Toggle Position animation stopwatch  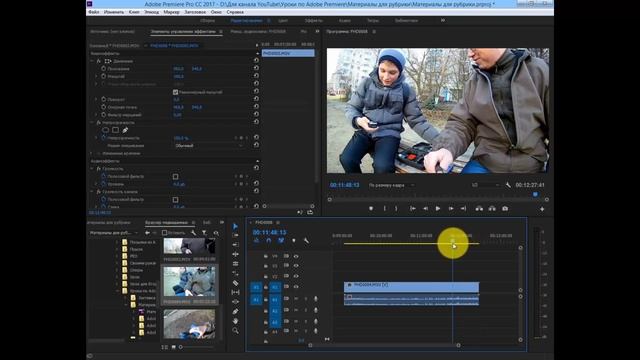point(104,69)
